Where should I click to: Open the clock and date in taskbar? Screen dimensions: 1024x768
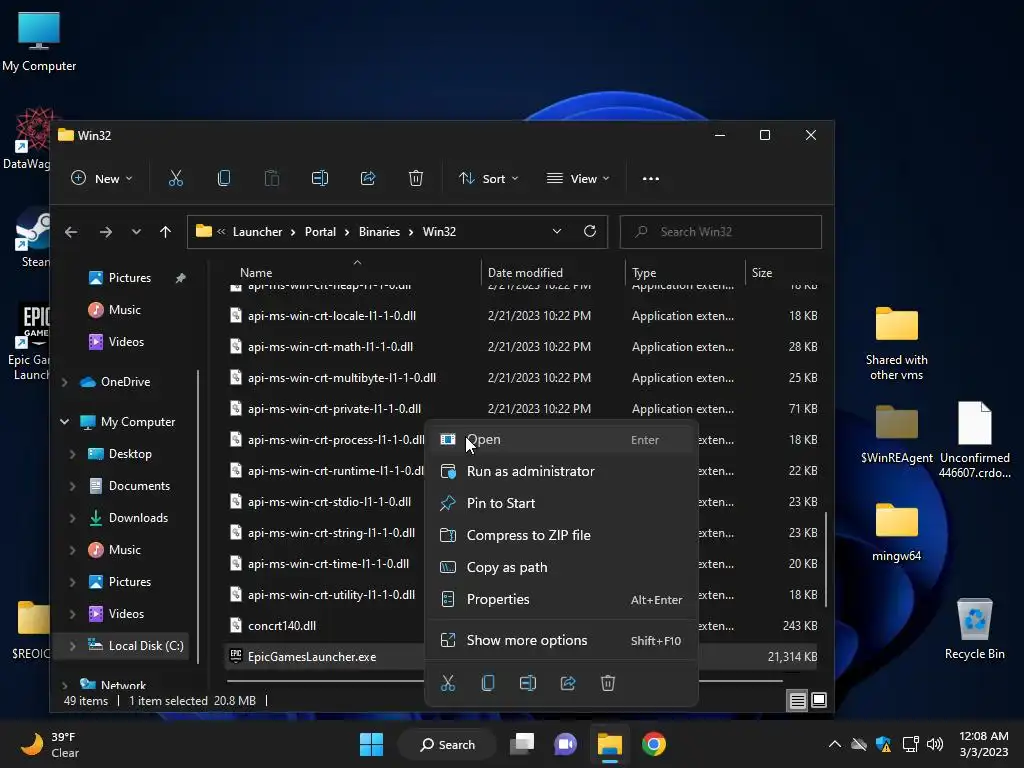click(x=984, y=744)
